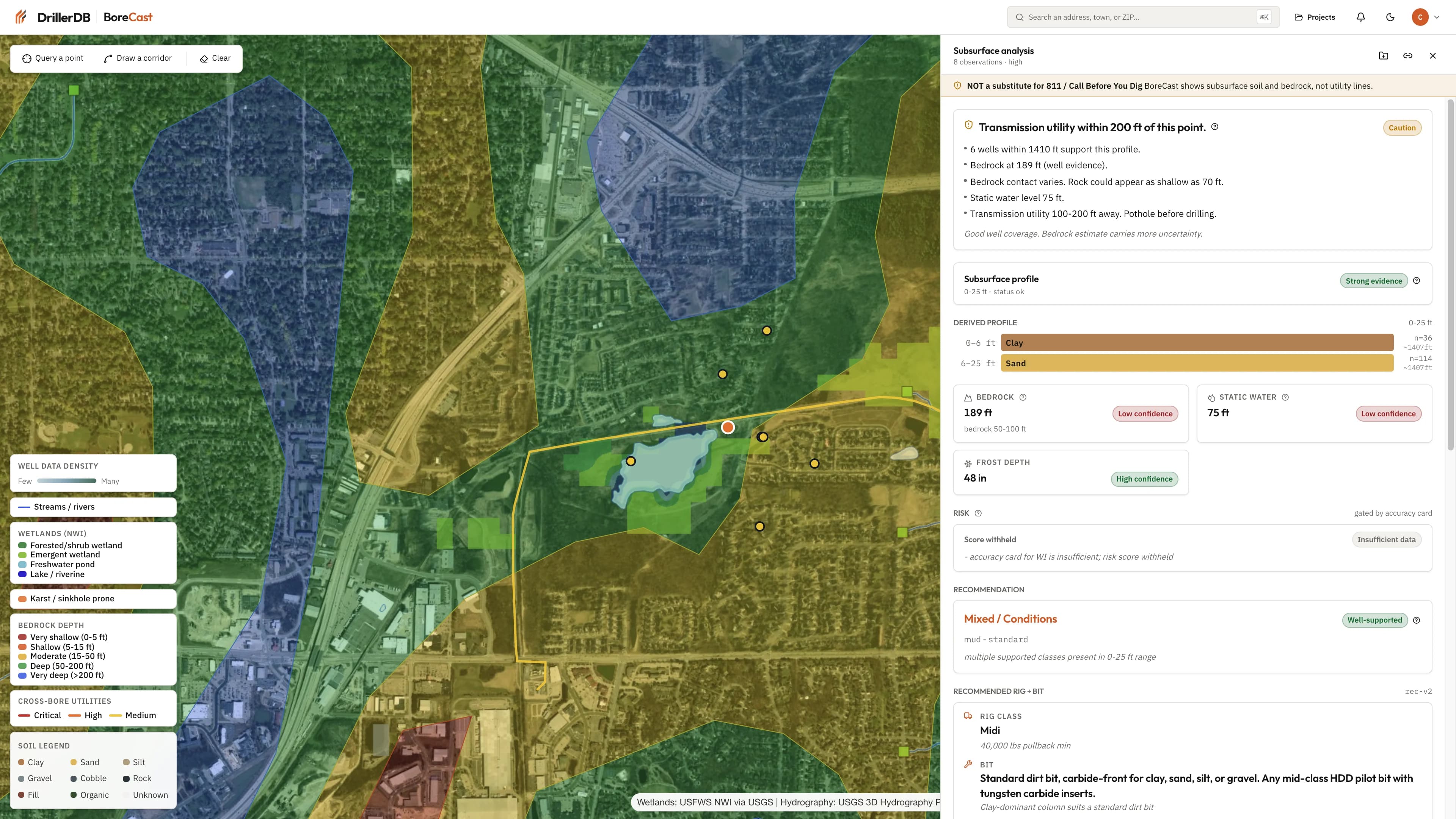Click Well Data Density gradient bar
This screenshot has height=819, width=1456.
pyautogui.click(x=67, y=481)
